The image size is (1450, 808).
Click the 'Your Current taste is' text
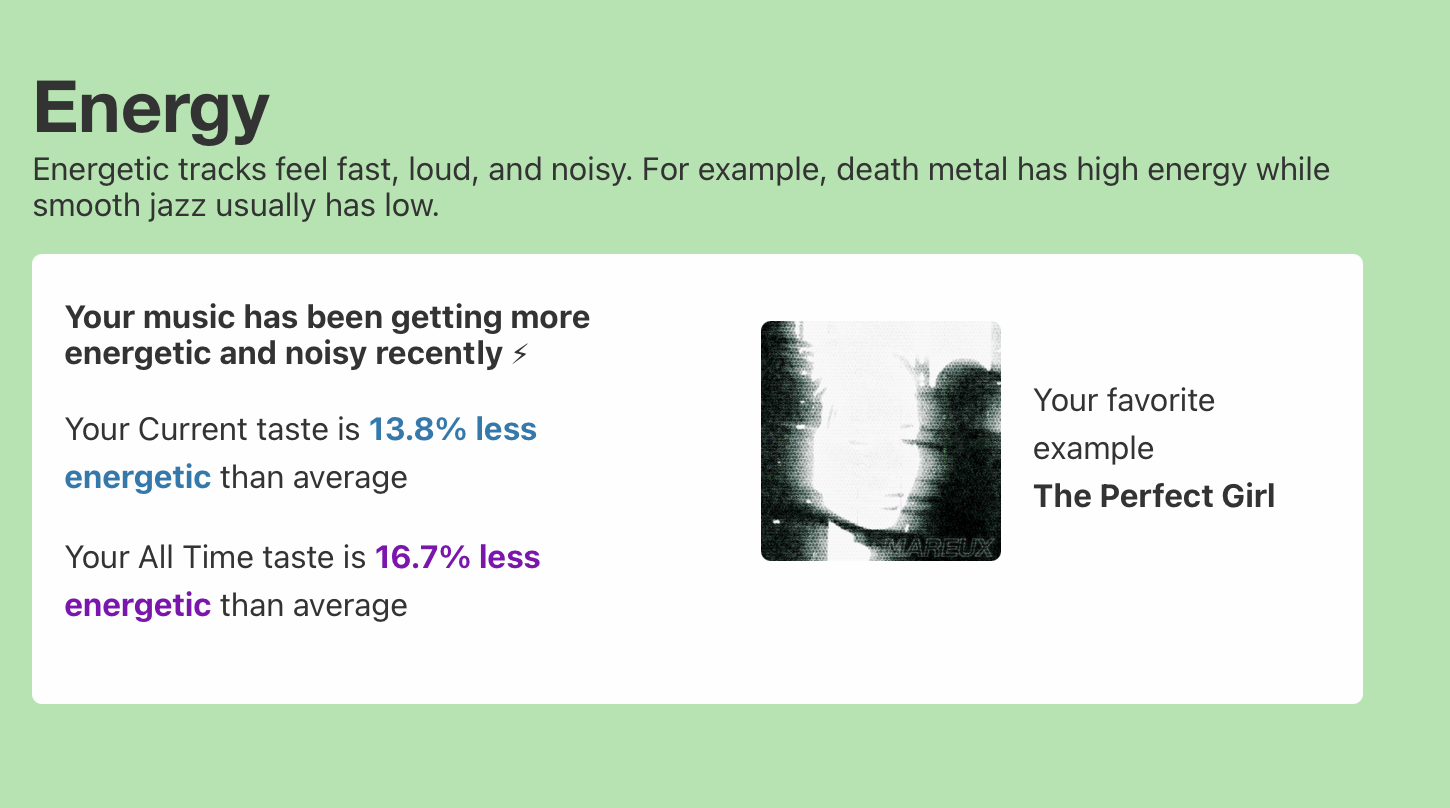[212, 430]
